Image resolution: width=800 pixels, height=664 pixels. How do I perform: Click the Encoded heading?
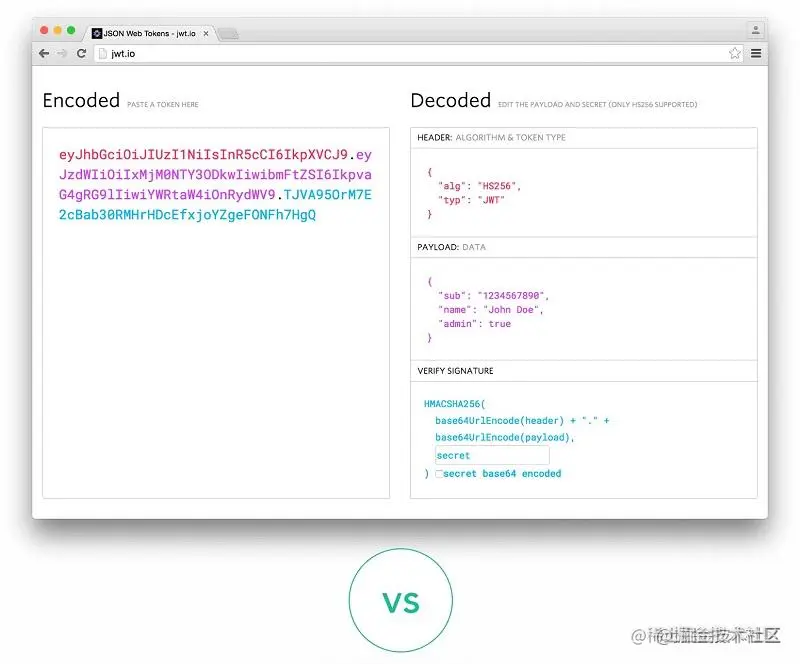[x=81, y=101]
